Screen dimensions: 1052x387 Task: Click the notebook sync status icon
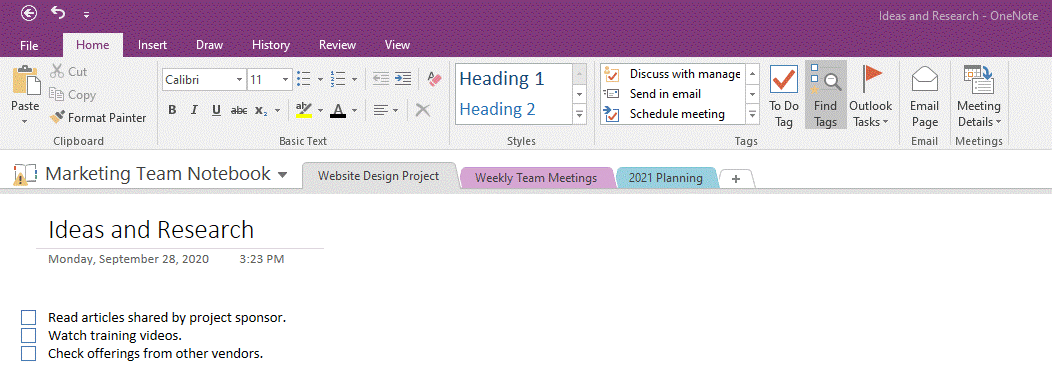click(x=25, y=174)
